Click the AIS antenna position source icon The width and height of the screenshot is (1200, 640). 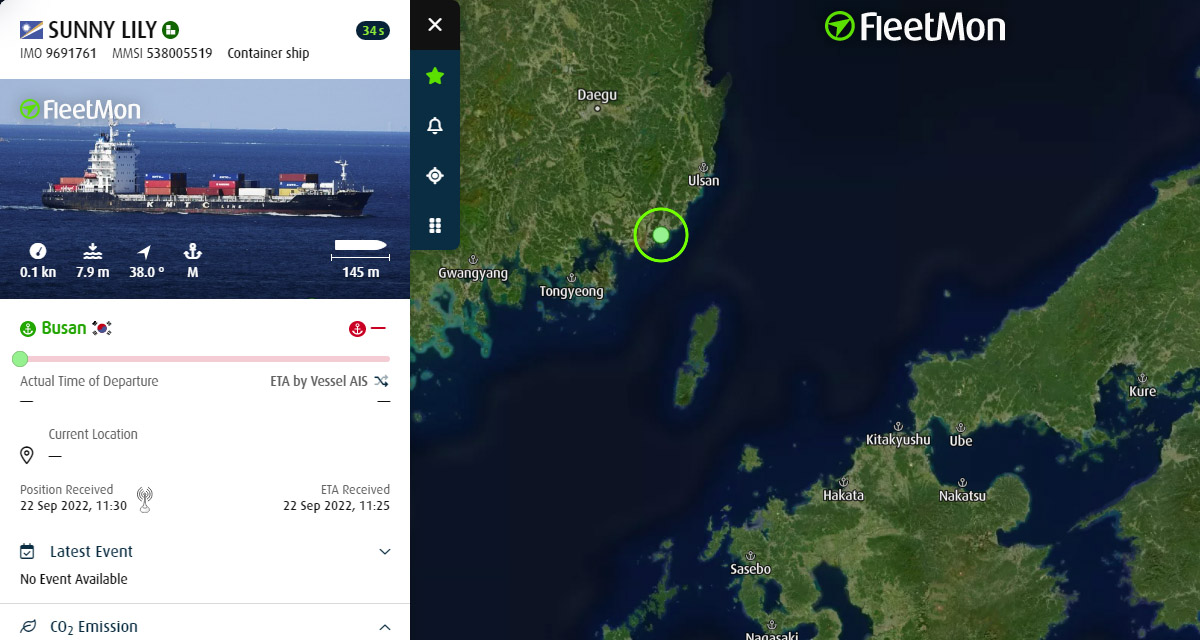pos(145,499)
